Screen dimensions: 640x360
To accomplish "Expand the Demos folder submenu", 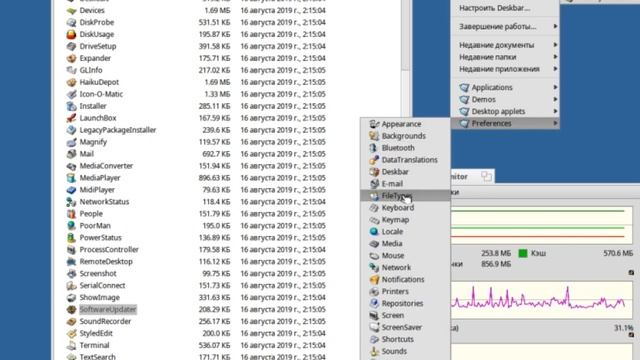I will coord(505,99).
